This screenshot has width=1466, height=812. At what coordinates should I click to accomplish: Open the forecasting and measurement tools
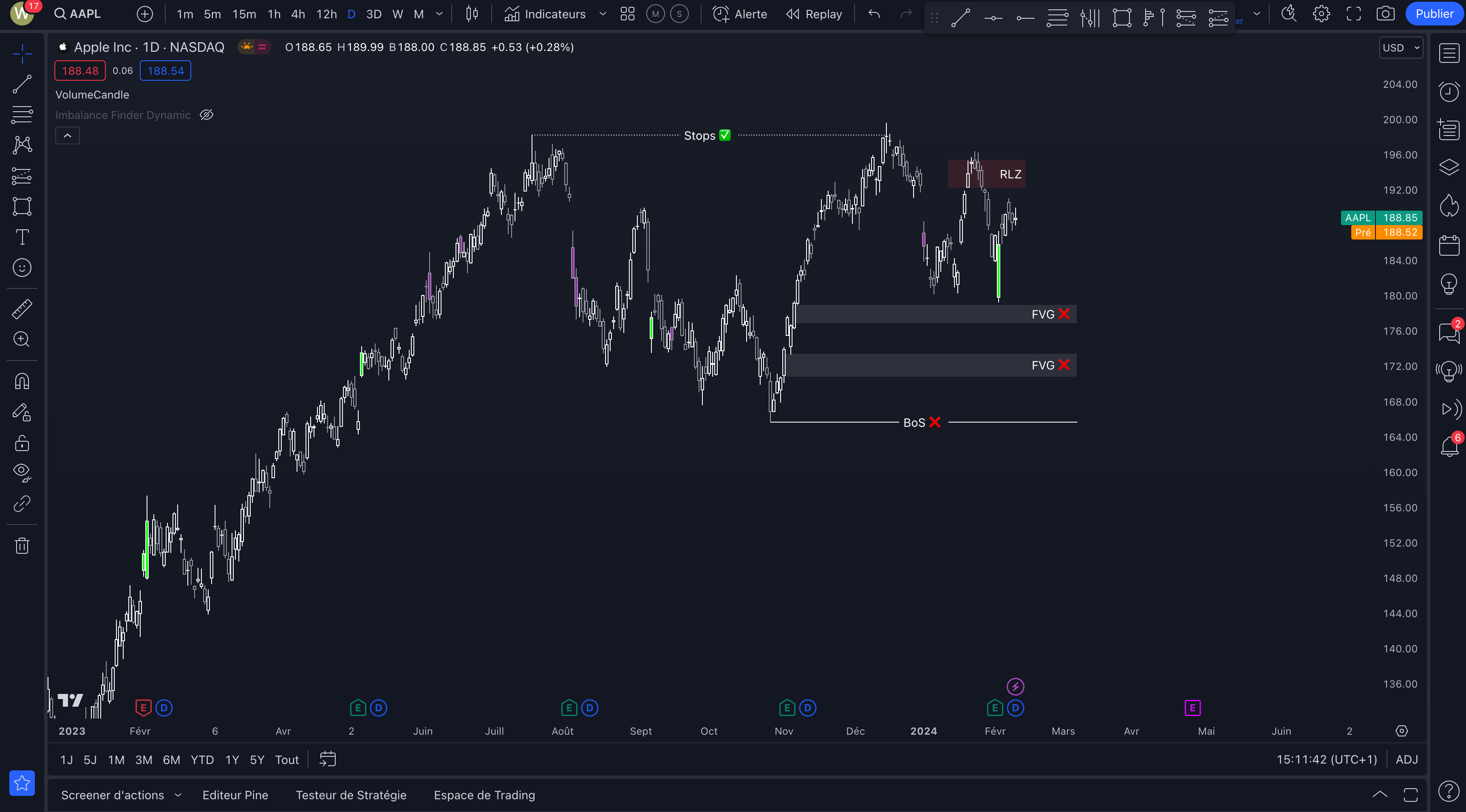coord(22,176)
